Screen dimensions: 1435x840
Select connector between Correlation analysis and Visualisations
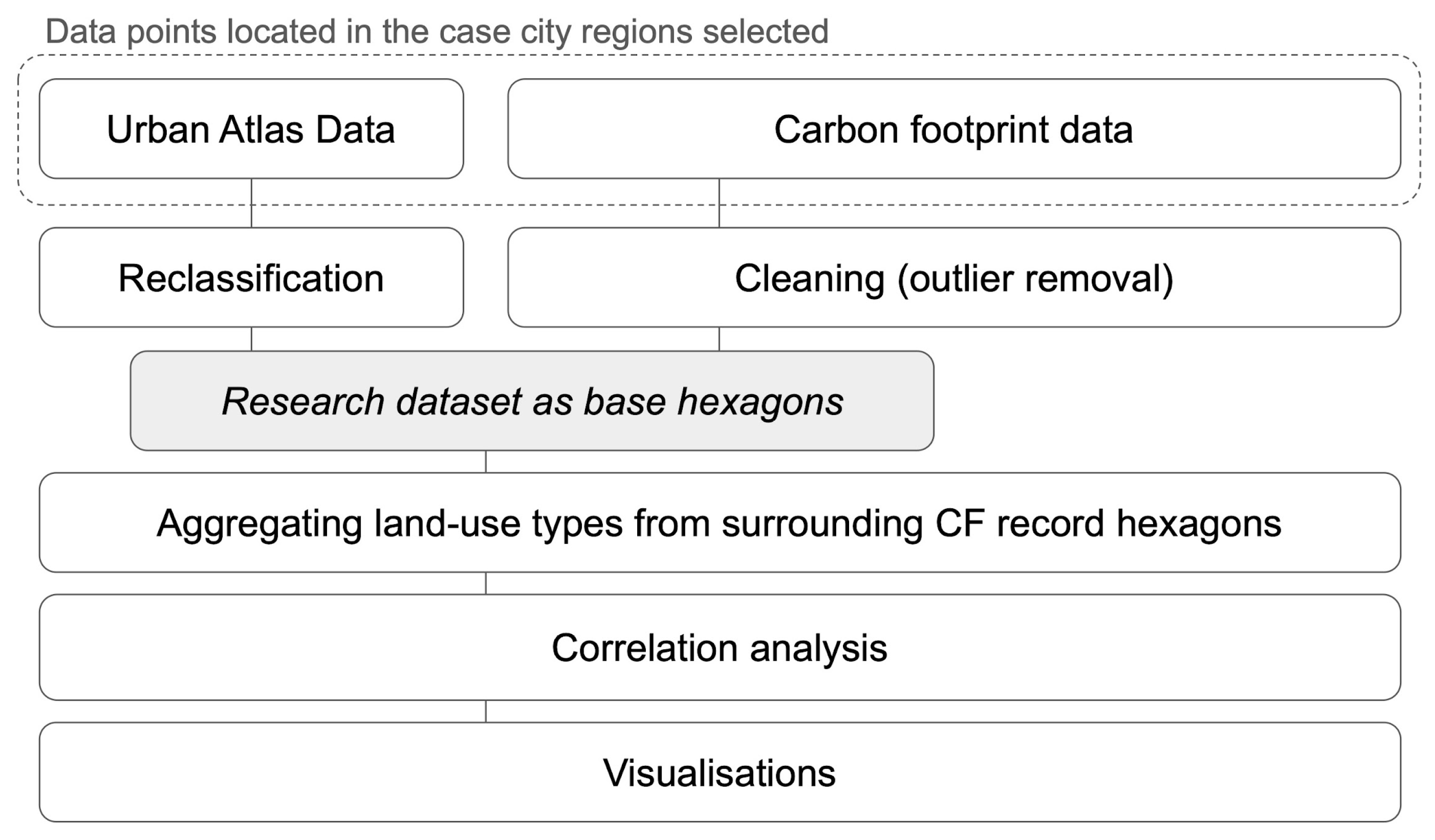click(x=486, y=712)
